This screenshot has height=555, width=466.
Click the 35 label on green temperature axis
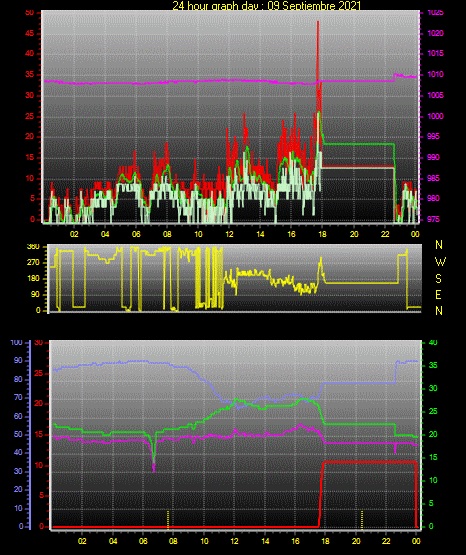tap(433, 366)
